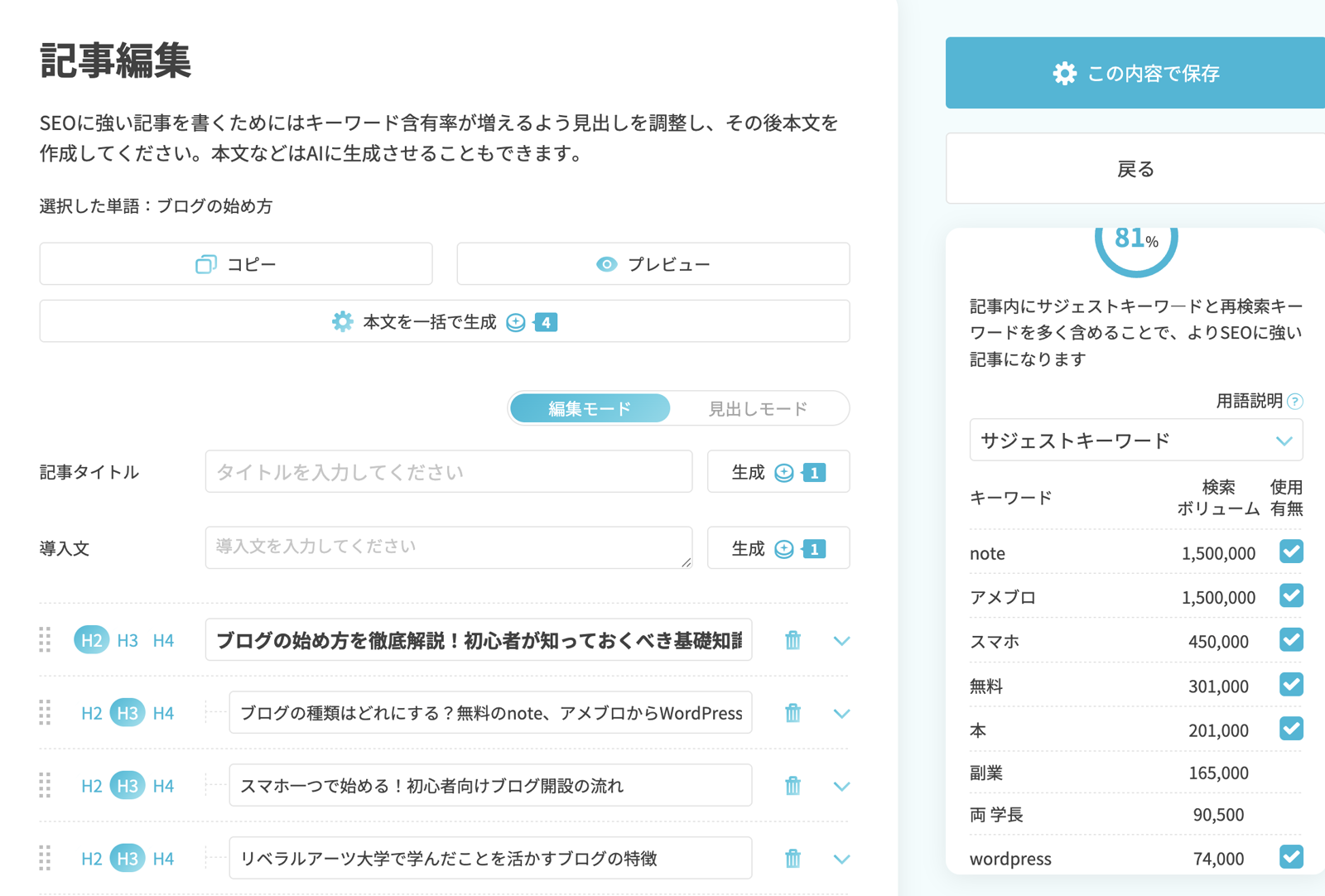Open the プレビュー button
Viewport: 1325px width, 896px height.
tap(653, 264)
